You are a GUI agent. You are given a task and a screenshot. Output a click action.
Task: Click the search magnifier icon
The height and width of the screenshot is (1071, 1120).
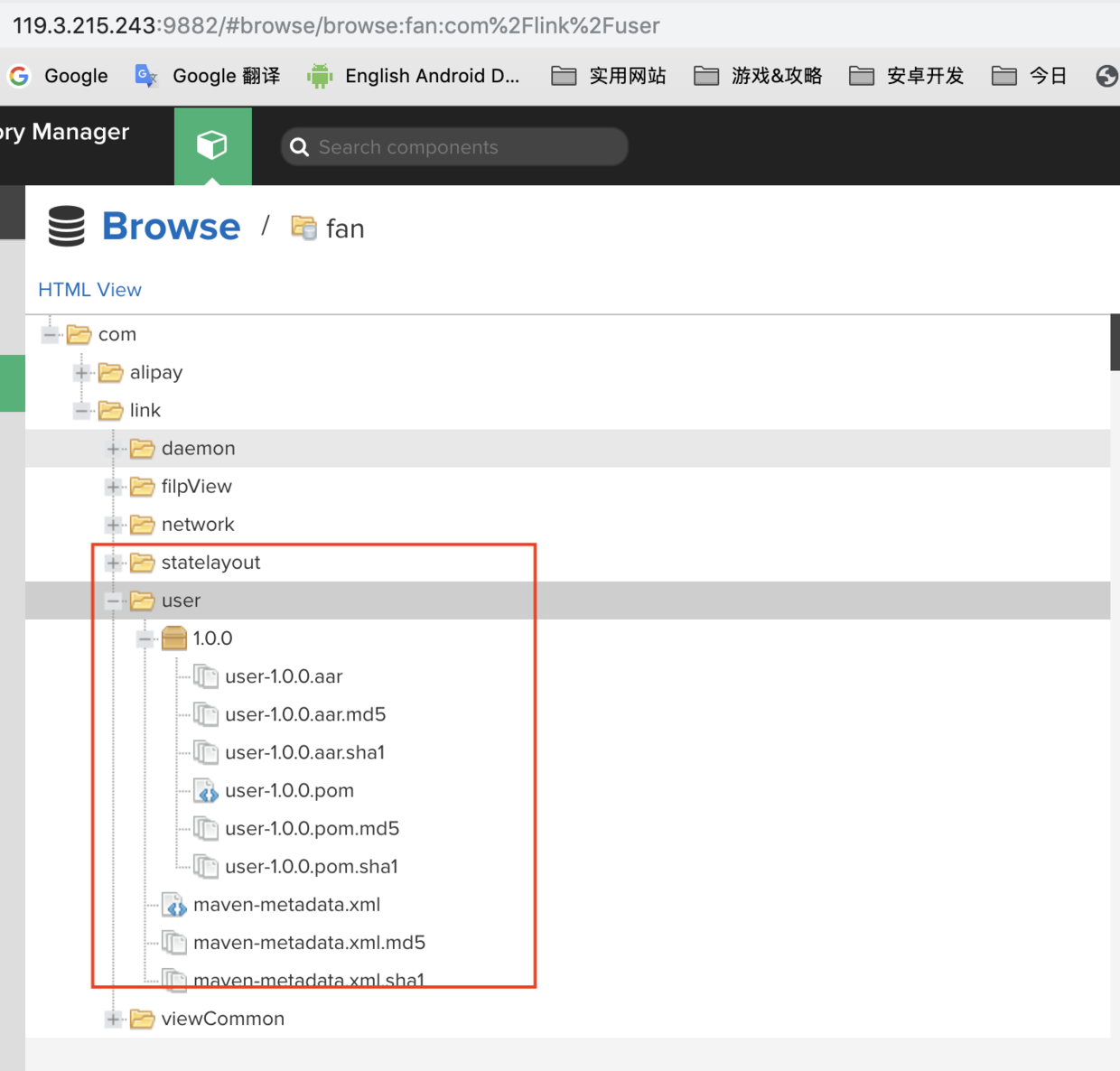pos(299,147)
